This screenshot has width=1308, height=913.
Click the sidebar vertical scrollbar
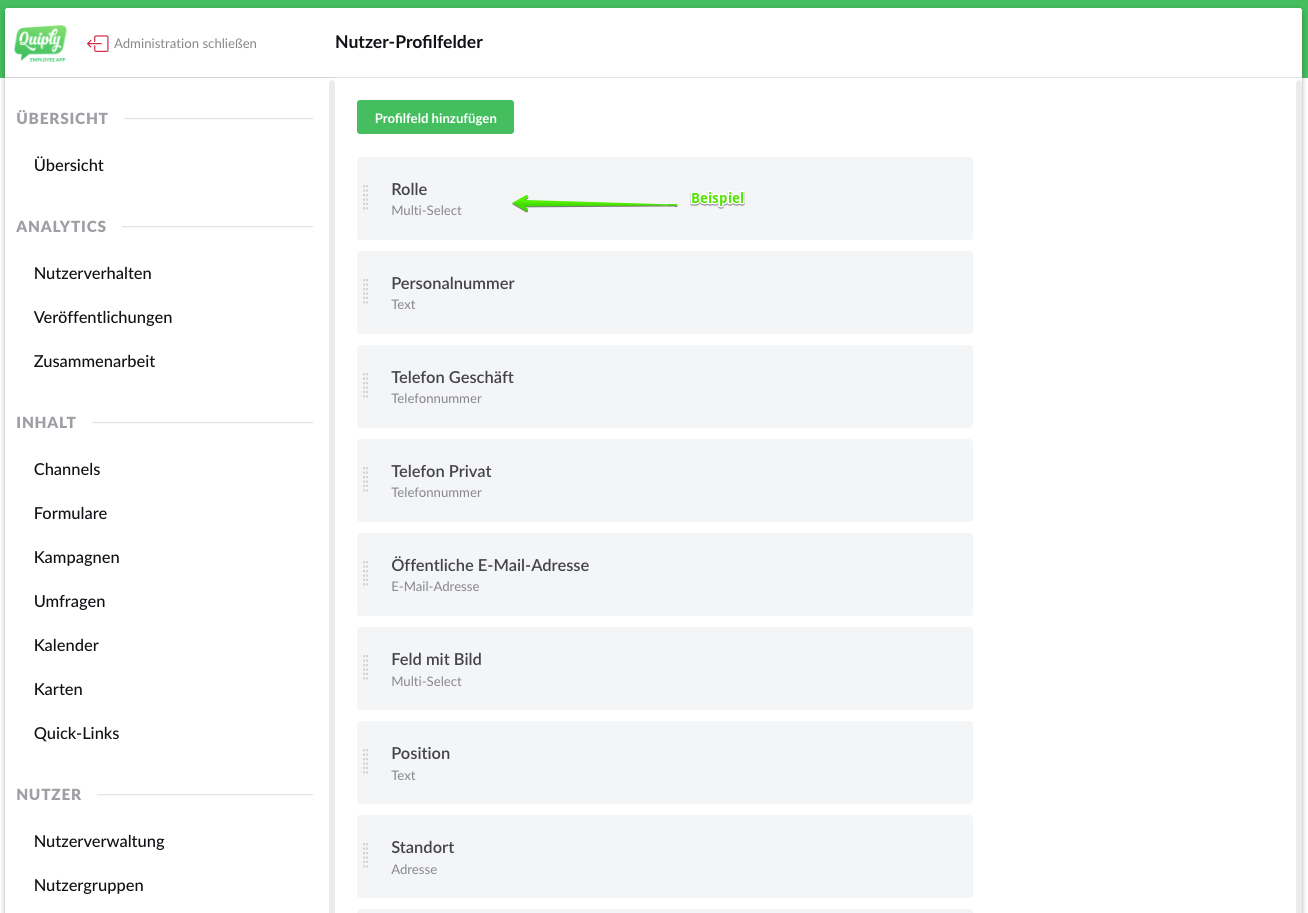coord(331,495)
